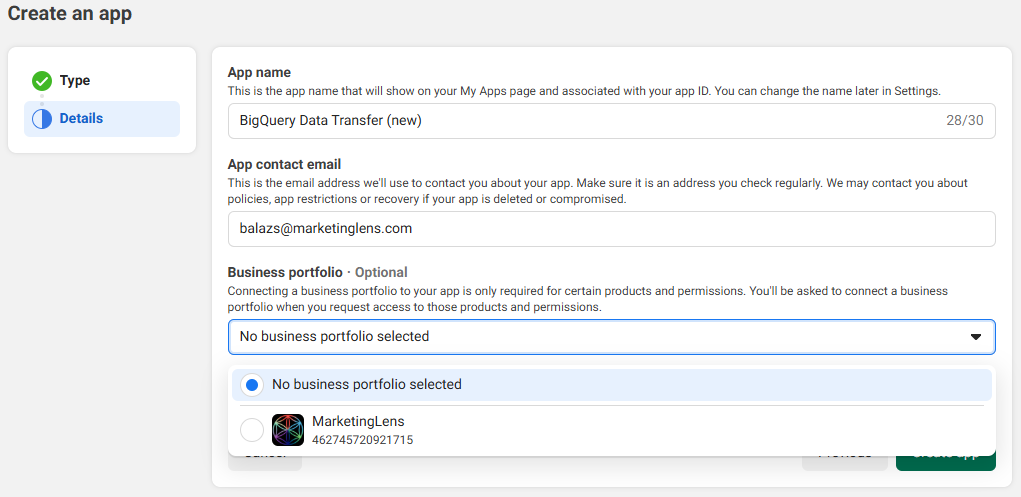Focus the App contact email field

click(x=610, y=229)
